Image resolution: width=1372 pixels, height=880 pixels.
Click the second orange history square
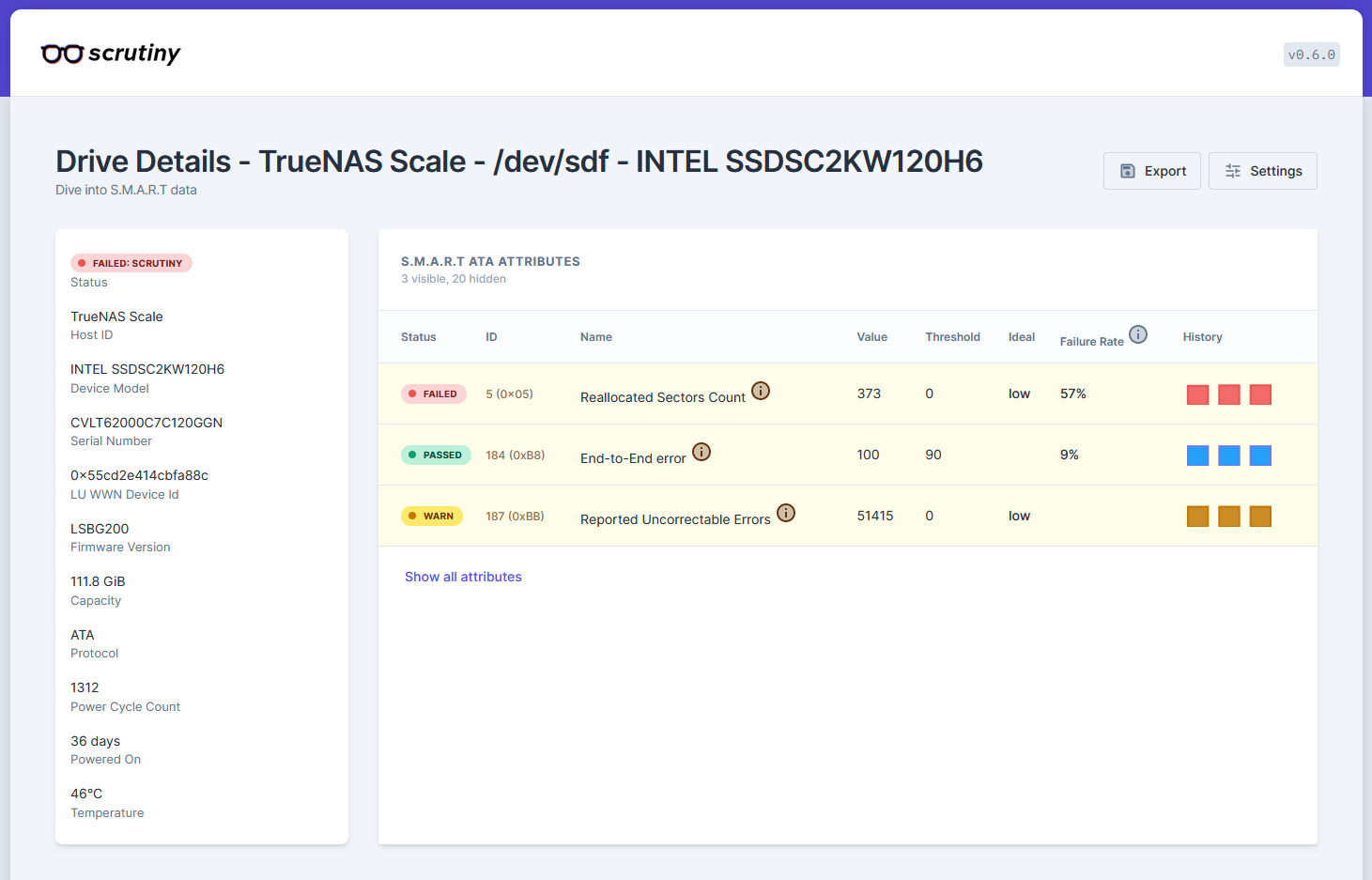pyautogui.click(x=1229, y=517)
